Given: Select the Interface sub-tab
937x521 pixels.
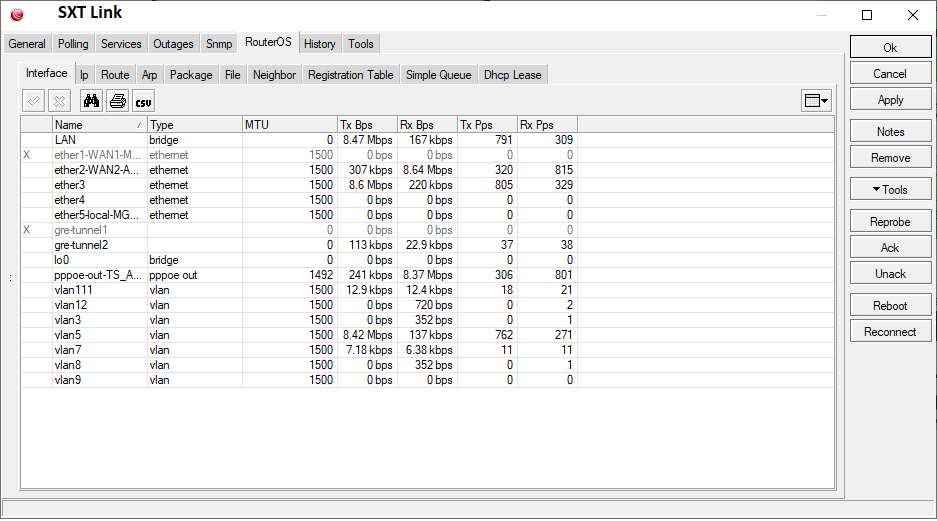Looking at the screenshot, I should (47, 73).
